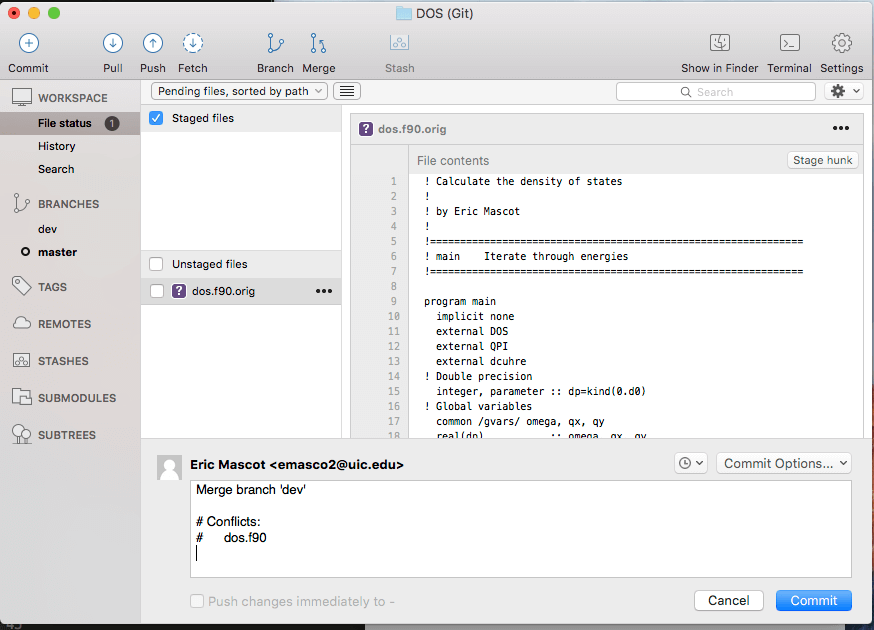Image resolution: width=874 pixels, height=630 pixels.
Task: Click the 'implicit none' code line
Action: coord(475,316)
